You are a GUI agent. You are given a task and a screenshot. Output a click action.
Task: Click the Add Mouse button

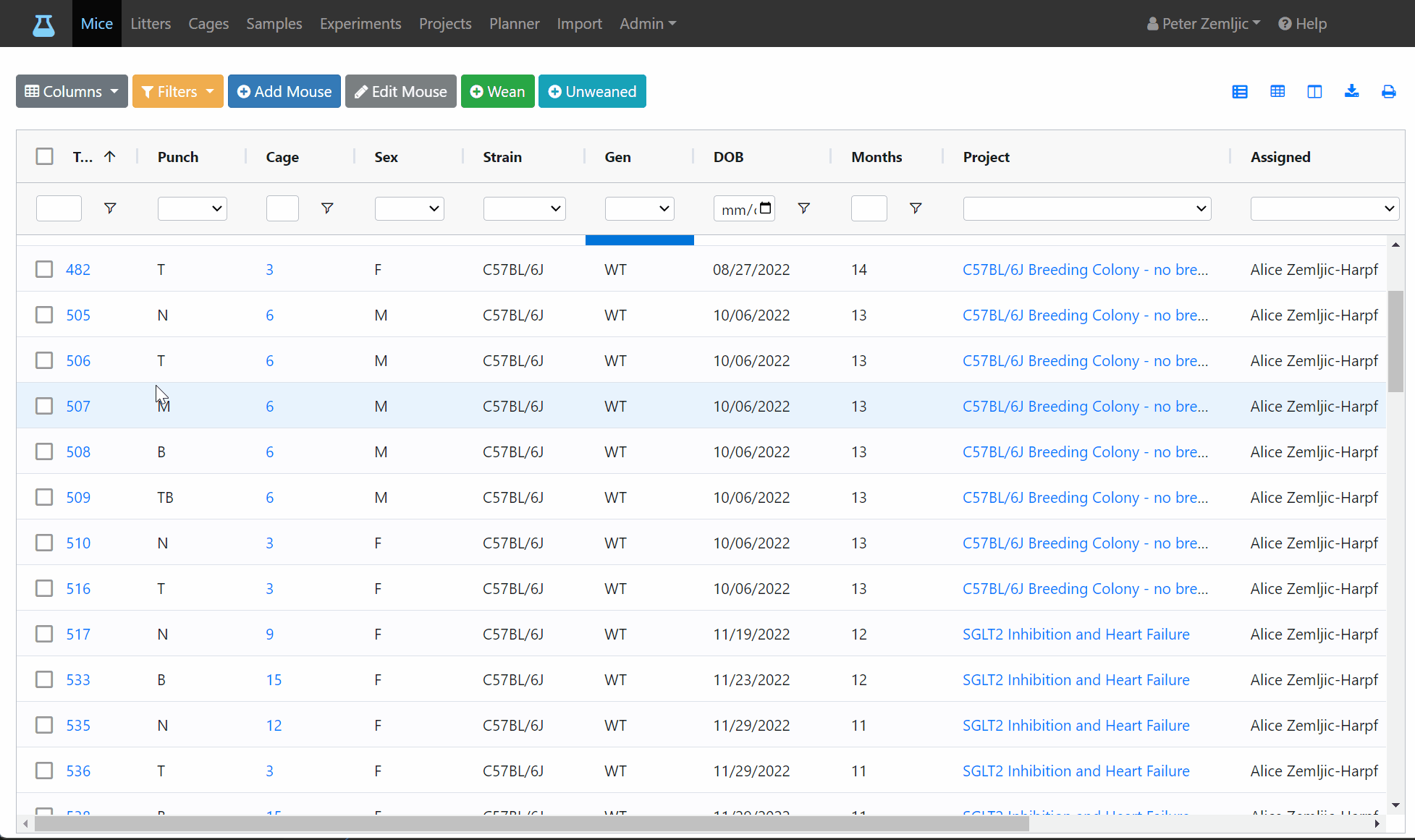(x=284, y=92)
